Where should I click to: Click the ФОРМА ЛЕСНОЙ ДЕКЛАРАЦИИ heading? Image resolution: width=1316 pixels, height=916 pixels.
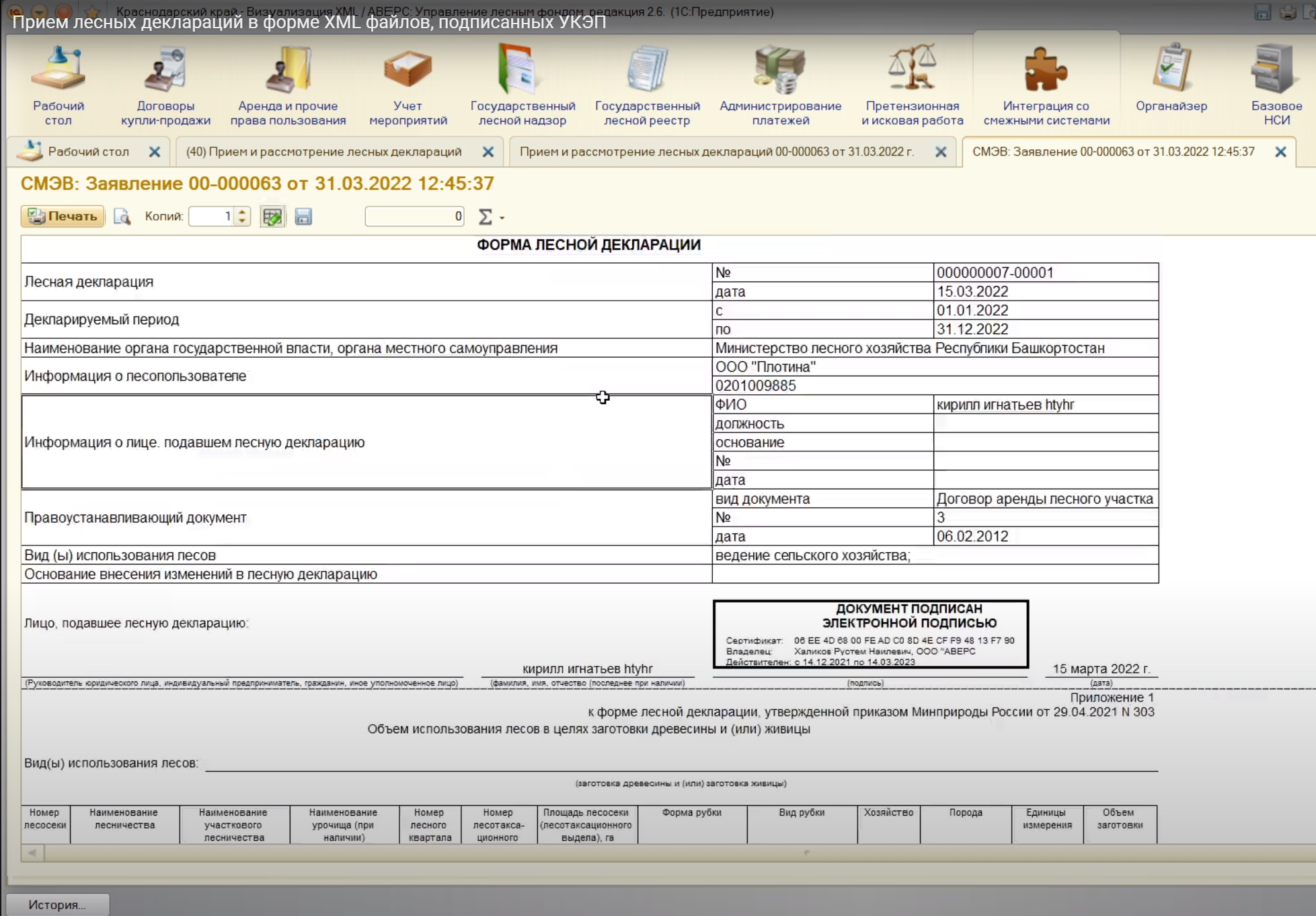(x=588, y=245)
